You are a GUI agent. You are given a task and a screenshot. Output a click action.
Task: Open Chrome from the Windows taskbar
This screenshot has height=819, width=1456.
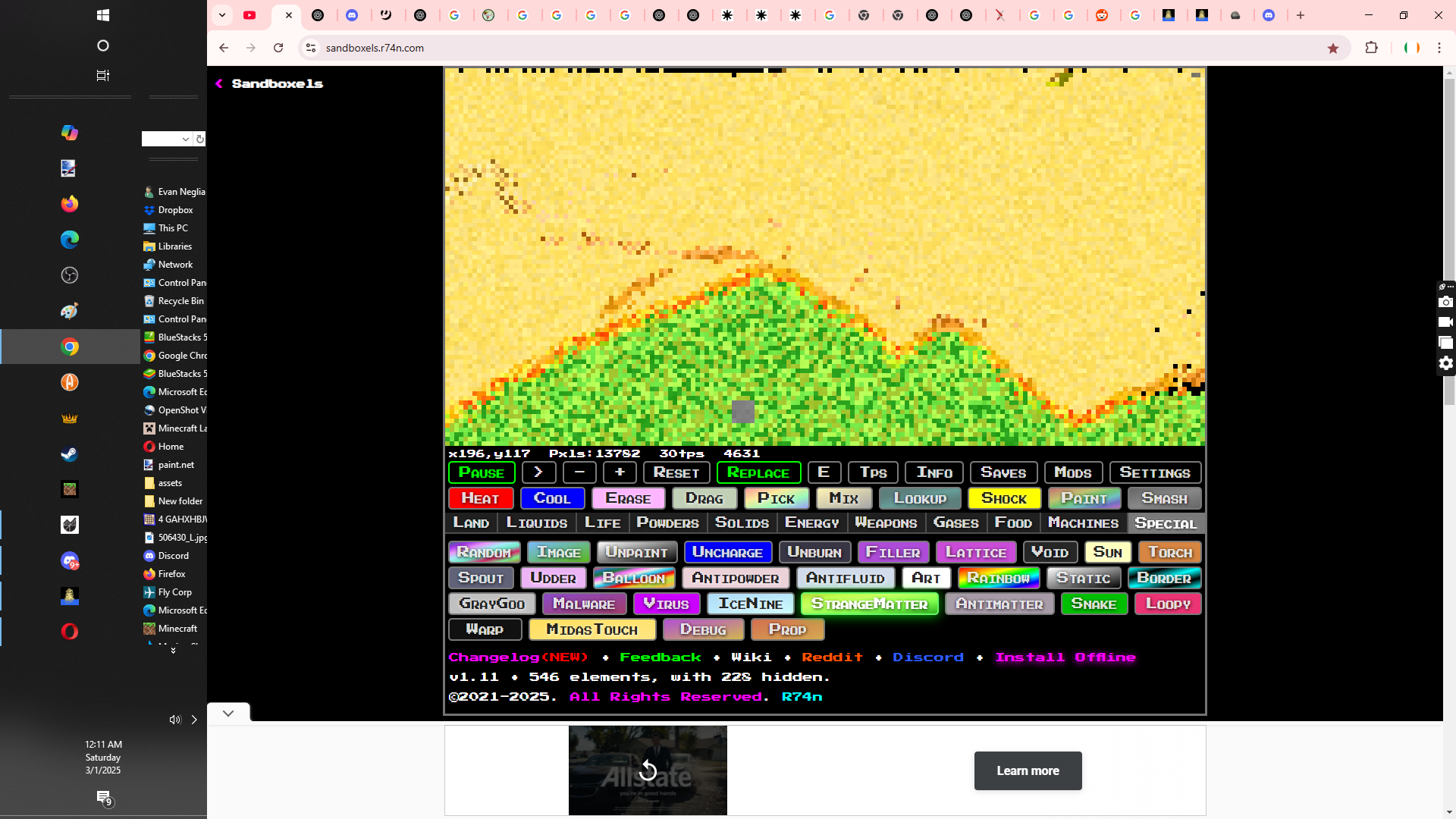70,347
